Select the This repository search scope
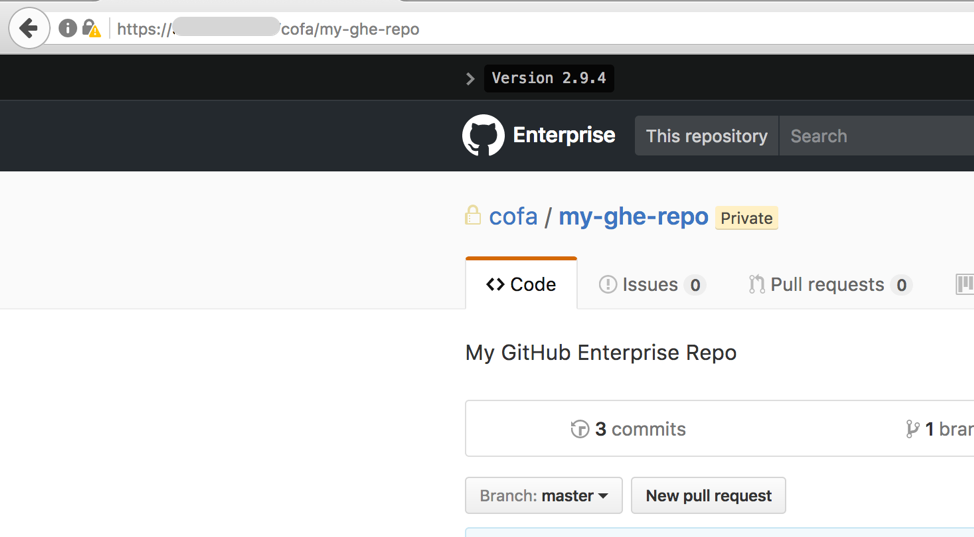This screenshot has height=537, width=974. (x=706, y=136)
